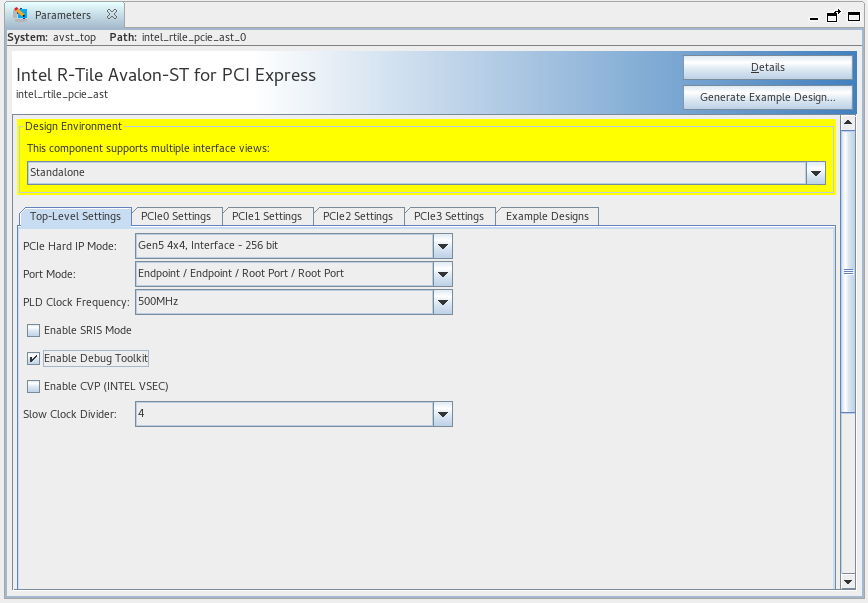
Task: Click the Details button
Action: (x=768, y=68)
